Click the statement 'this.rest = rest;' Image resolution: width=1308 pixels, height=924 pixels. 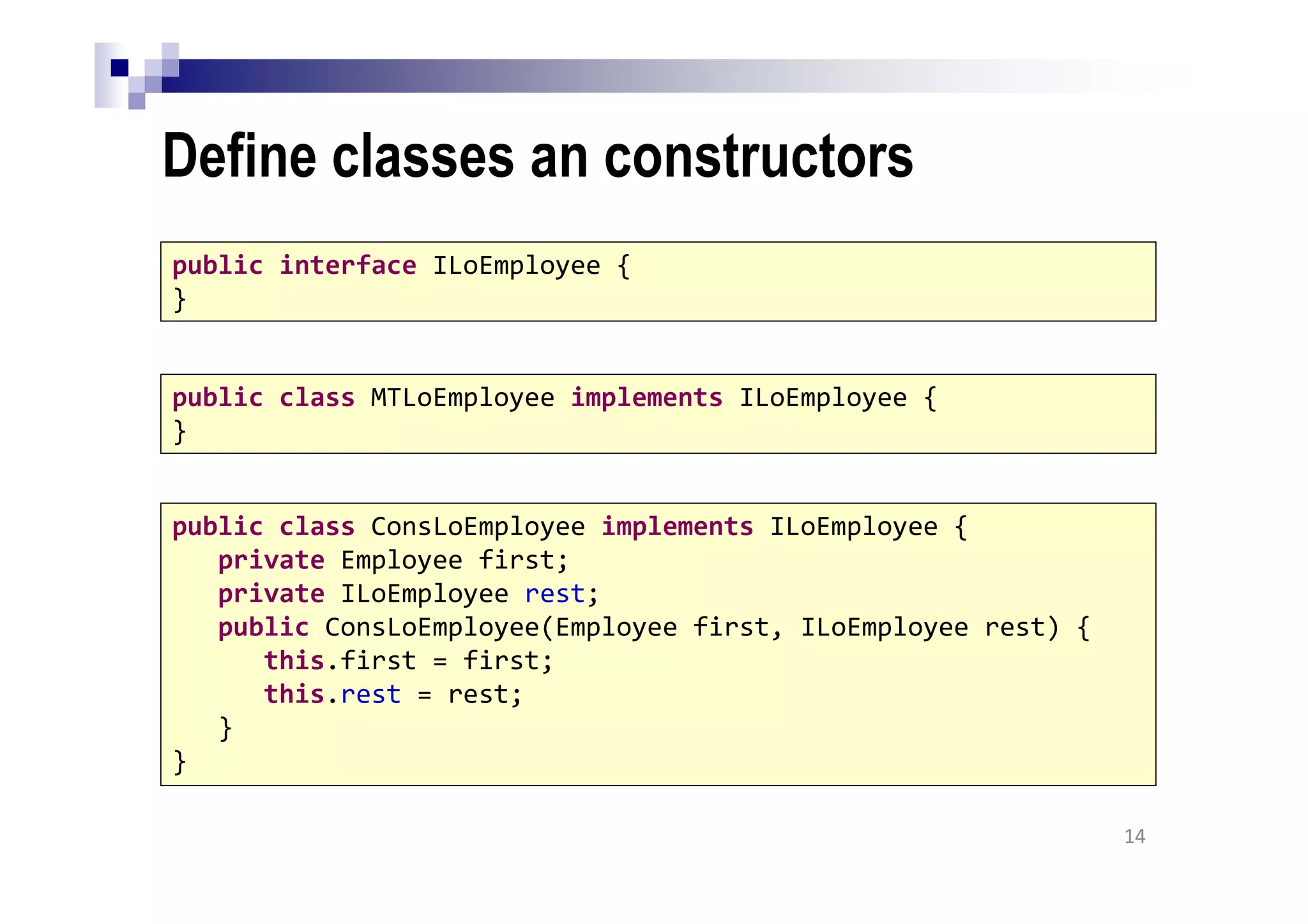pos(393,695)
